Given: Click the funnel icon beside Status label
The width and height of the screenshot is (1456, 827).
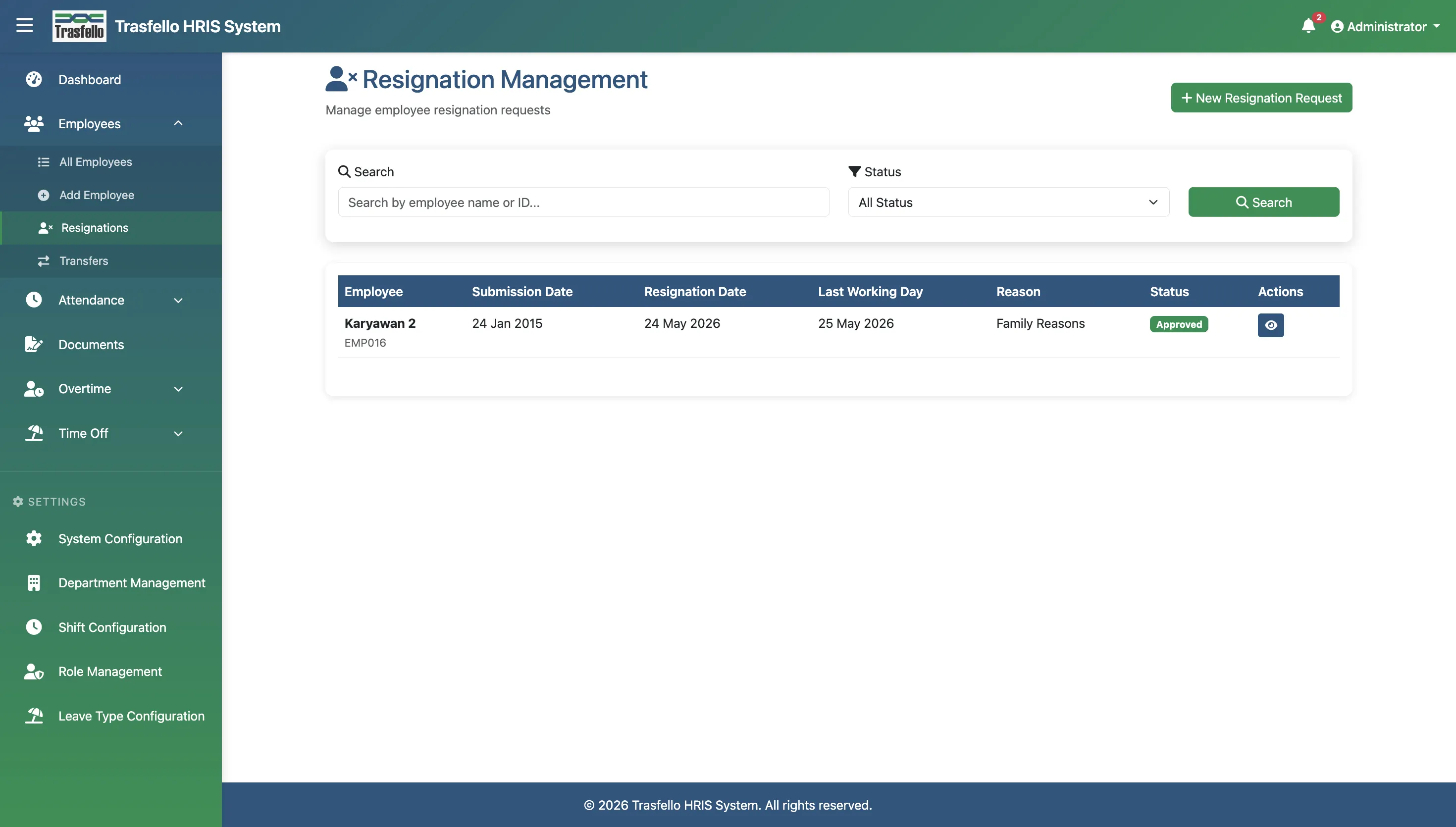Looking at the screenshot, I should pyautogui.click(x=854, y=171).
